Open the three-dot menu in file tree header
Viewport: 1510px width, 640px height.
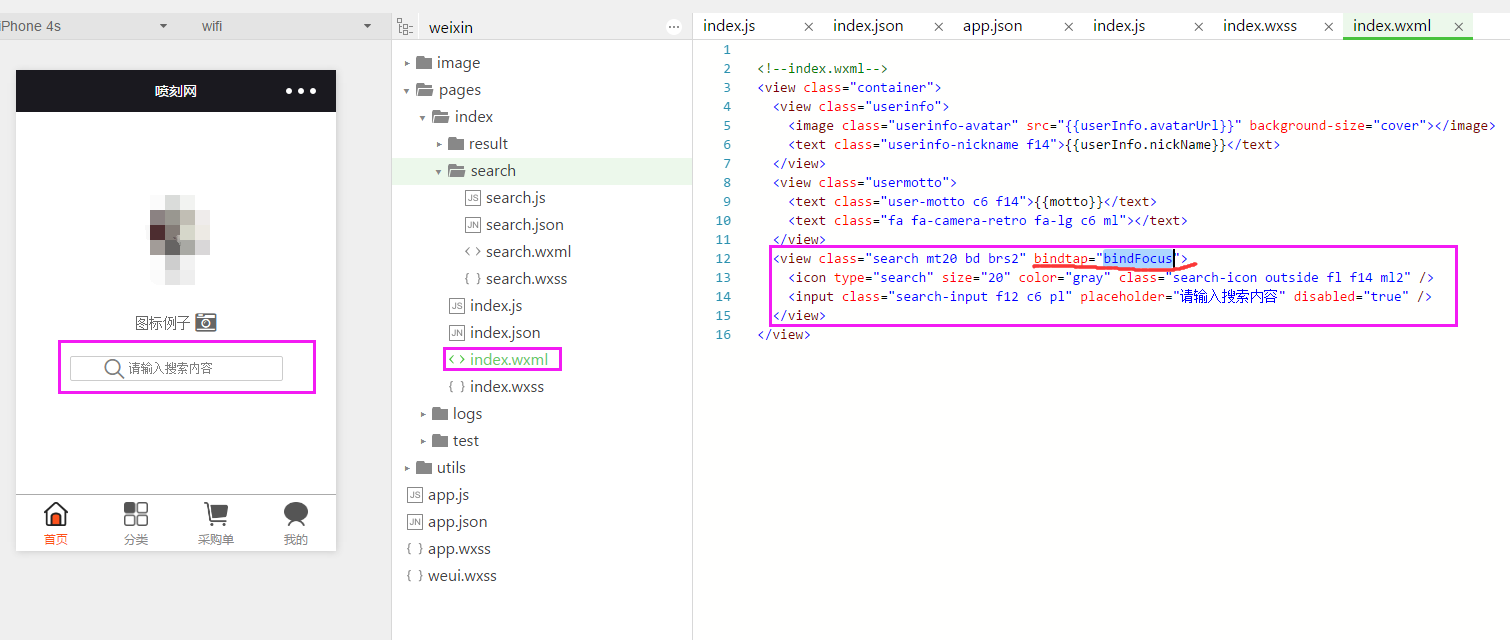(x=673, y=27)
